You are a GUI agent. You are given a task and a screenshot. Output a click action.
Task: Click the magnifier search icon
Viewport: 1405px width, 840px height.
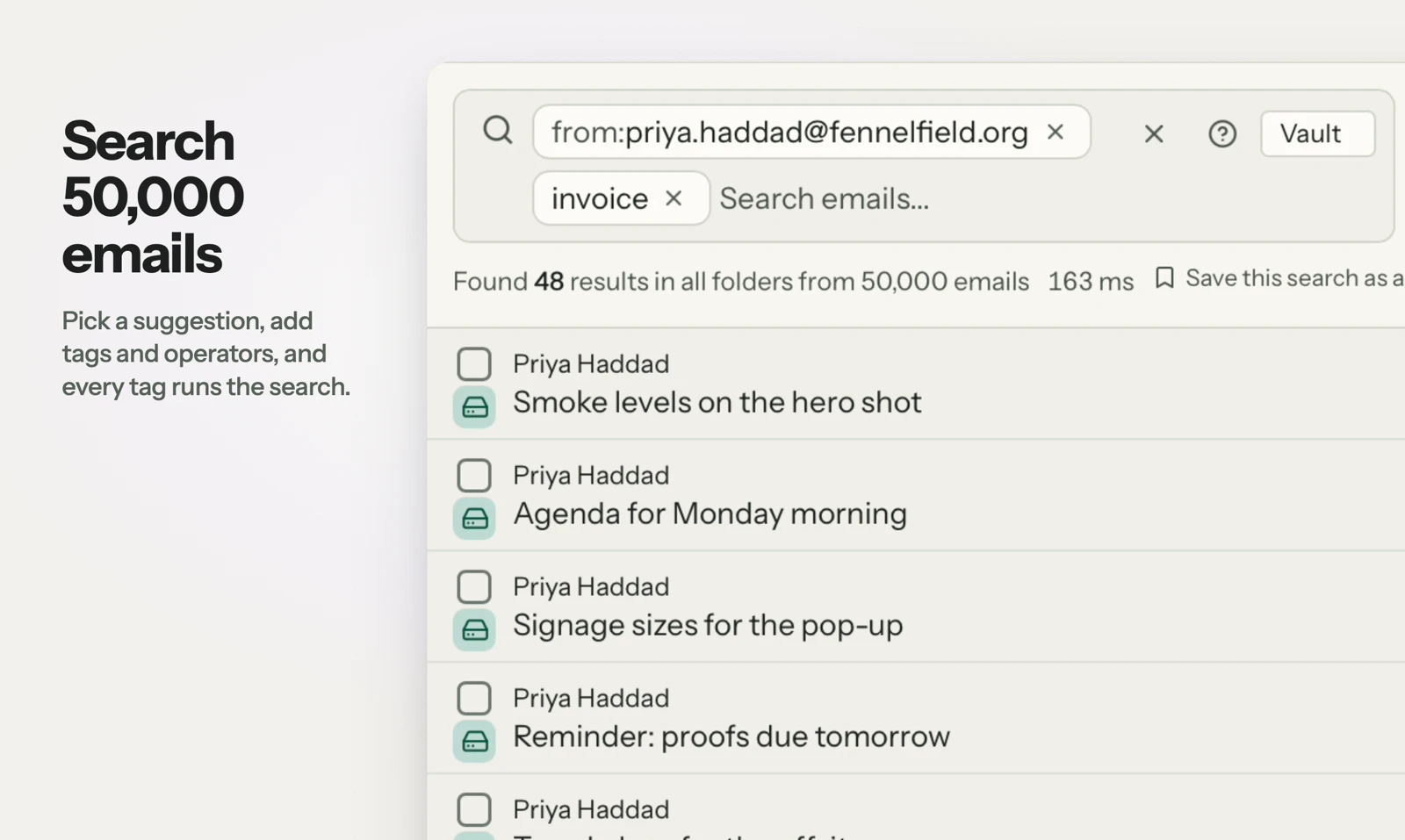[498, 131]
